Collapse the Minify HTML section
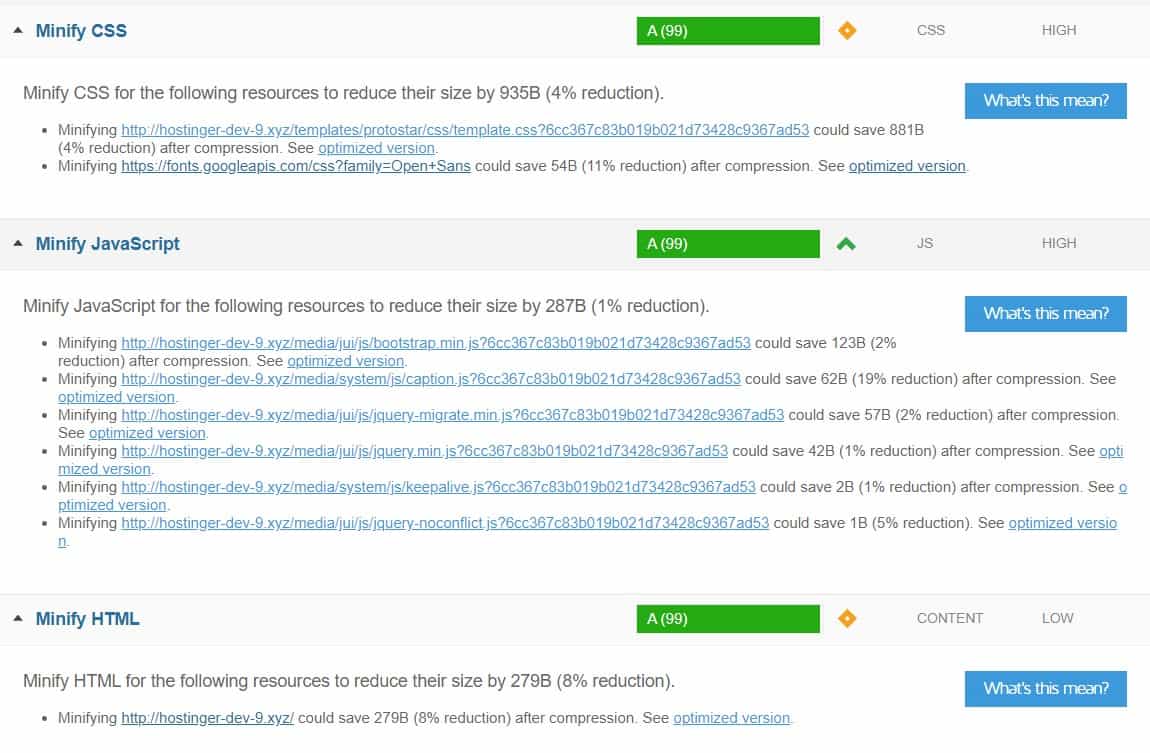Viewport: 1150px width, 753px height. click(x=17, y=618)
